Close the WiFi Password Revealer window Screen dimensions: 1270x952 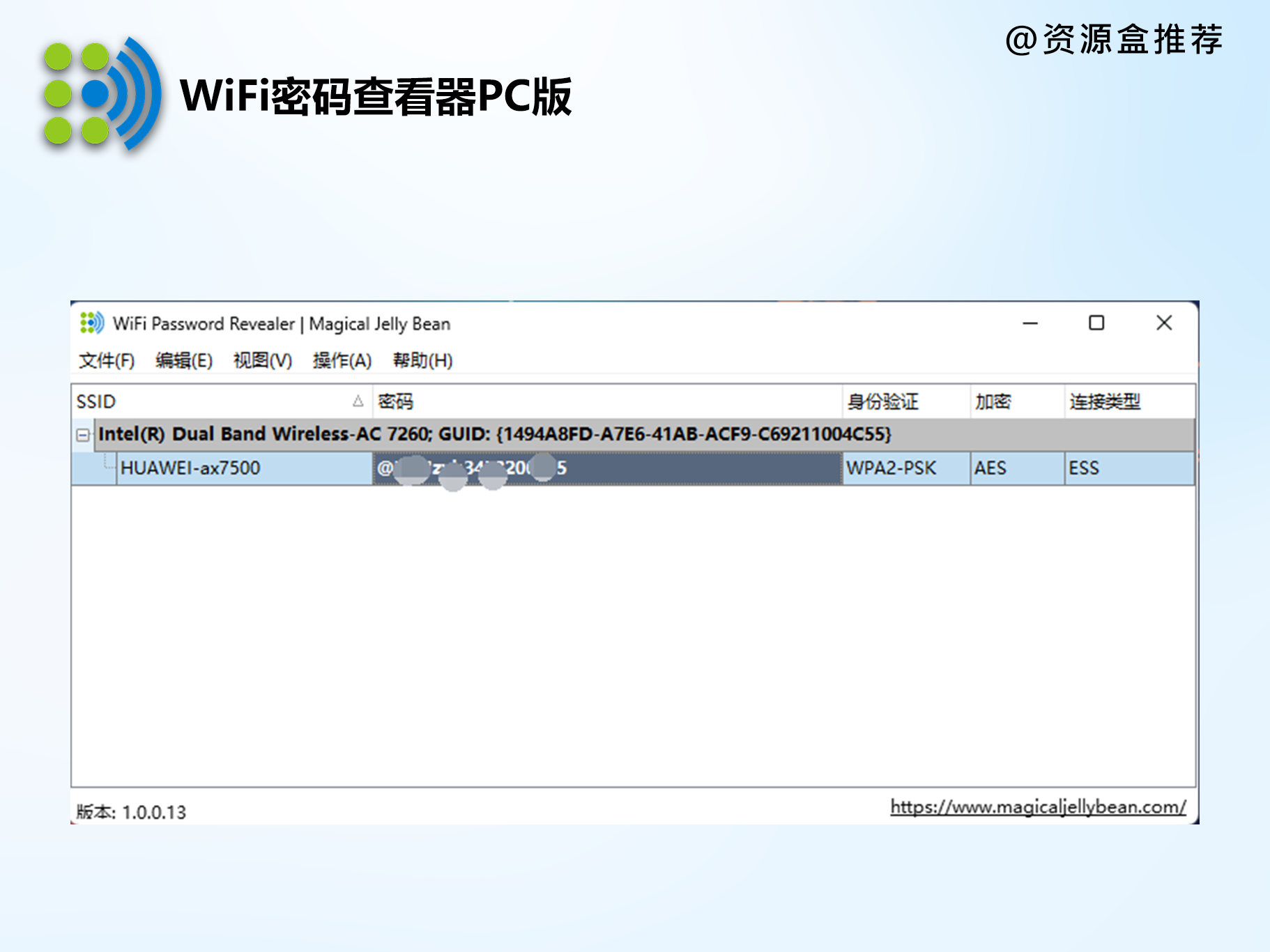[1164, 323]
